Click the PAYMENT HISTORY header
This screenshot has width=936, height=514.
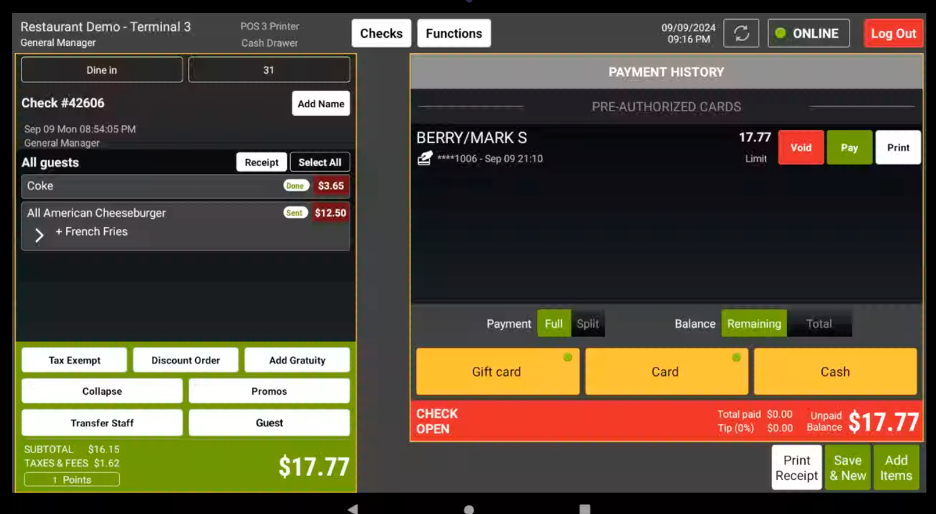click(x=666, y=72)
